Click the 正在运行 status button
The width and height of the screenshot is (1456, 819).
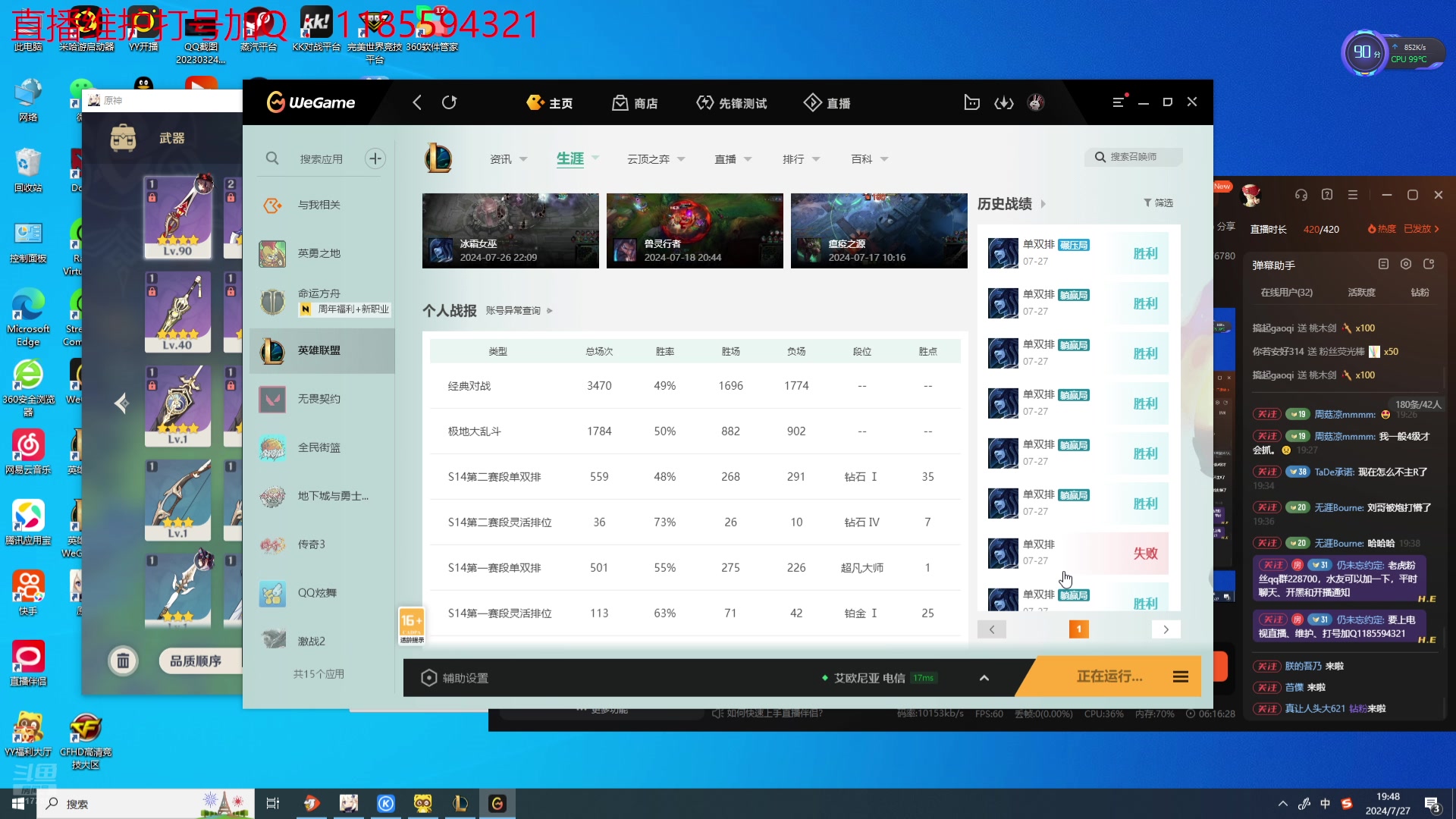(1109, 676)
